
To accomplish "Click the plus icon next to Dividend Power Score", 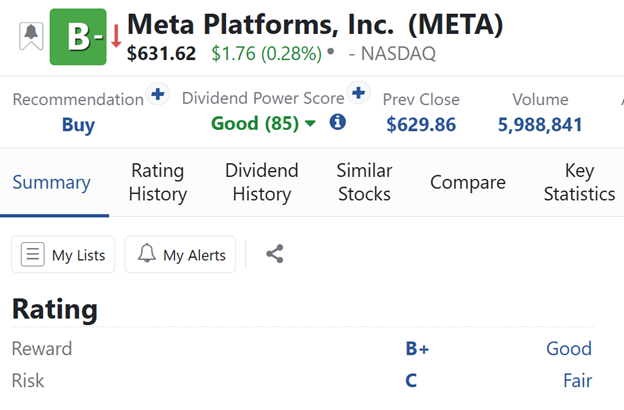I will tap(358, 95).
